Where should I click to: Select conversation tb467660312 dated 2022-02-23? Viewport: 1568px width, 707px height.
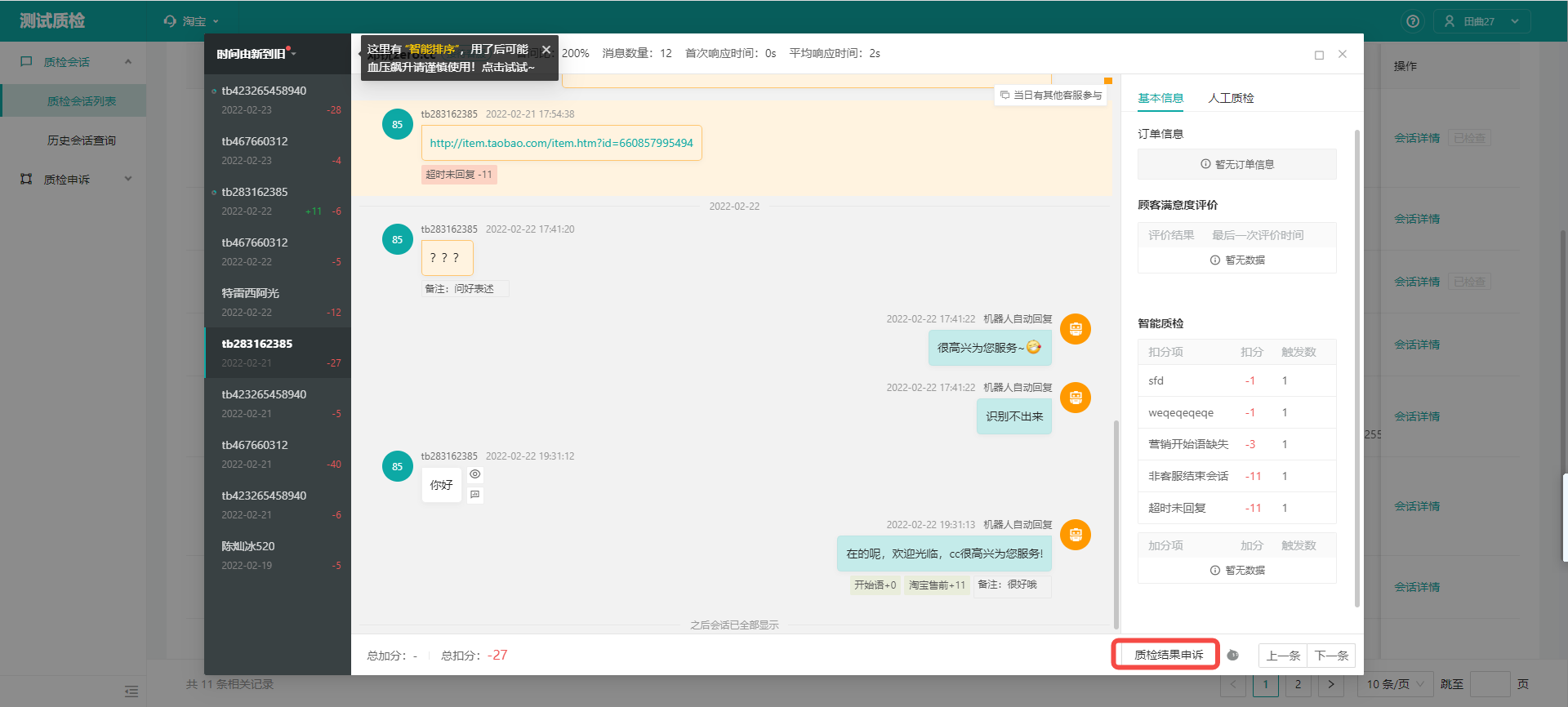[278, 150]
